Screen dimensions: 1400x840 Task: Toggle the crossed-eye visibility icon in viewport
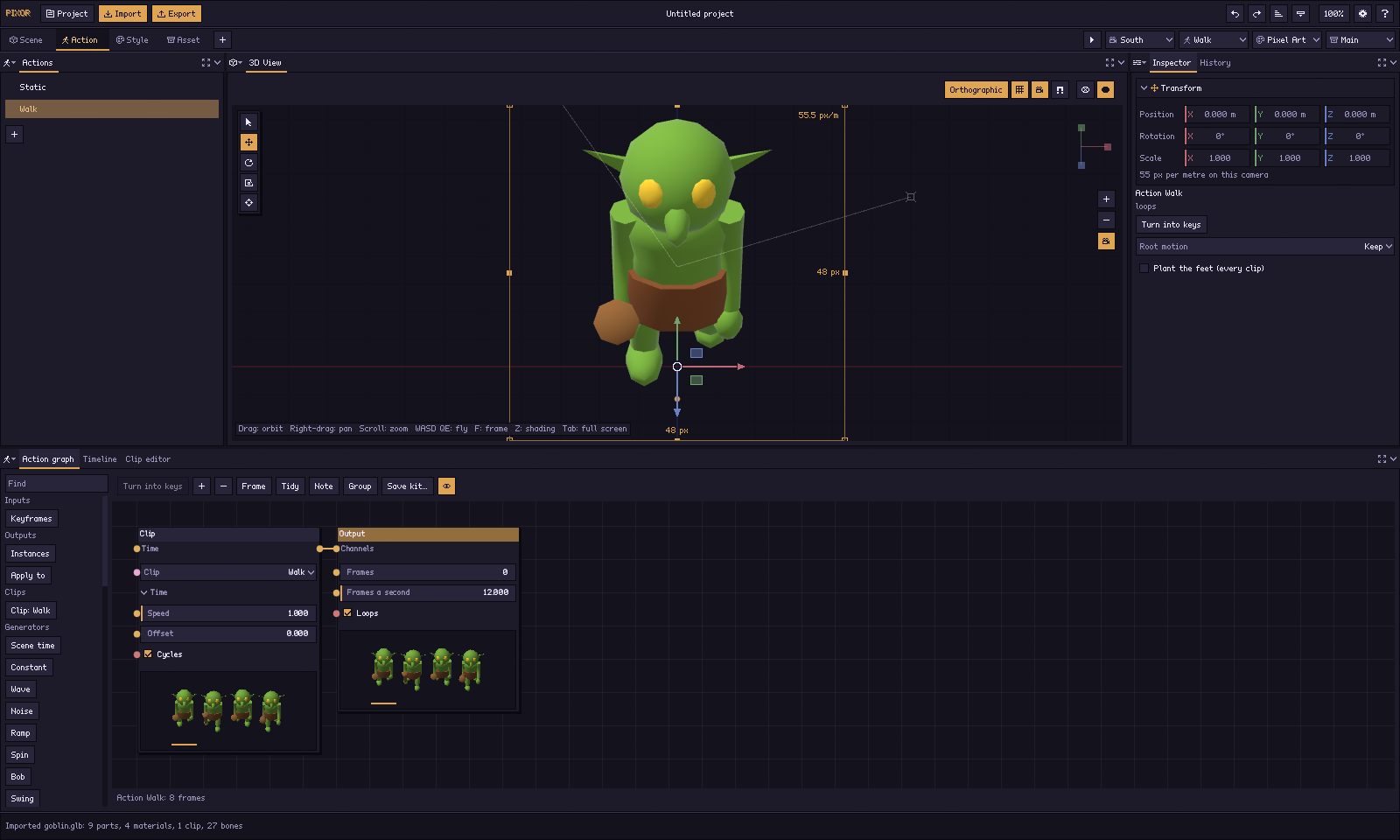click(x=1085, y=90)
